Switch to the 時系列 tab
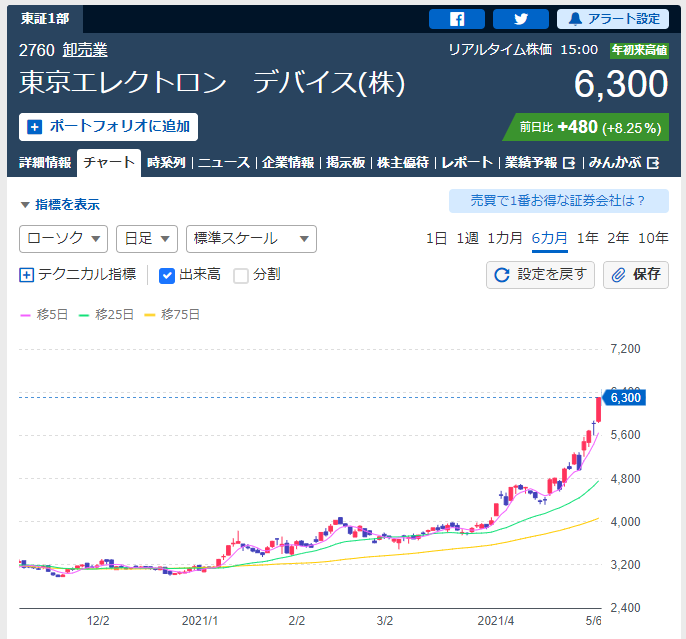Image resolution: width=686 pixels, height=639 pixels. coord(166,163)
